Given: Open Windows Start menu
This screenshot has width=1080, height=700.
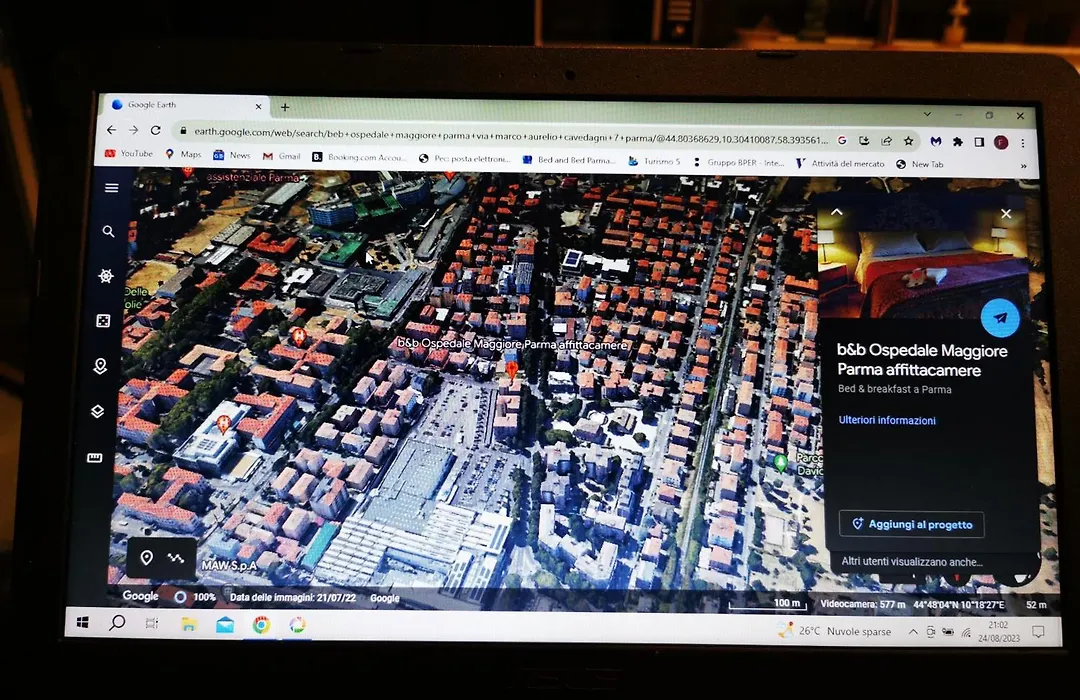Looking at the screenshot, I should pos(83,623).
